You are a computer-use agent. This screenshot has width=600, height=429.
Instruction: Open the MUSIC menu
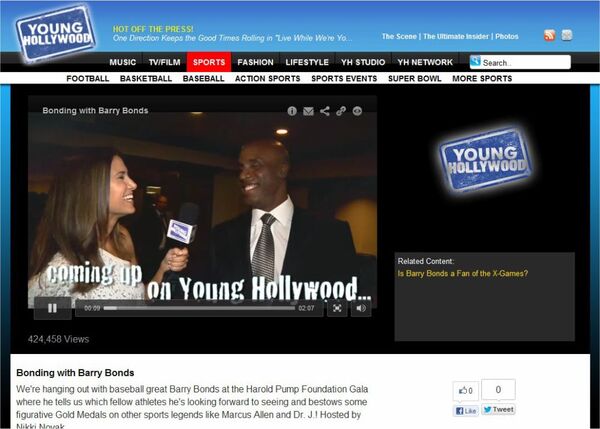pyautogui.click(x=122, y=62)
